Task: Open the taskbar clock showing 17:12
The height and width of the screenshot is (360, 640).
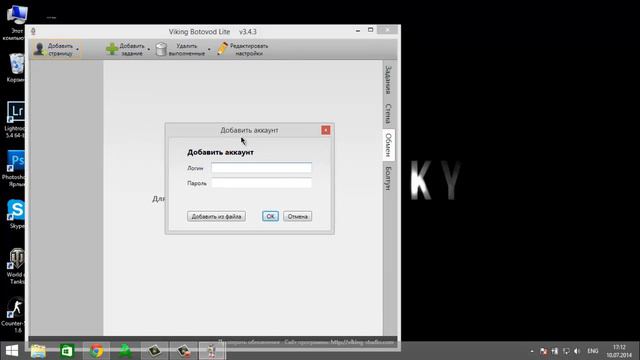Action: (x=619, y=351)
